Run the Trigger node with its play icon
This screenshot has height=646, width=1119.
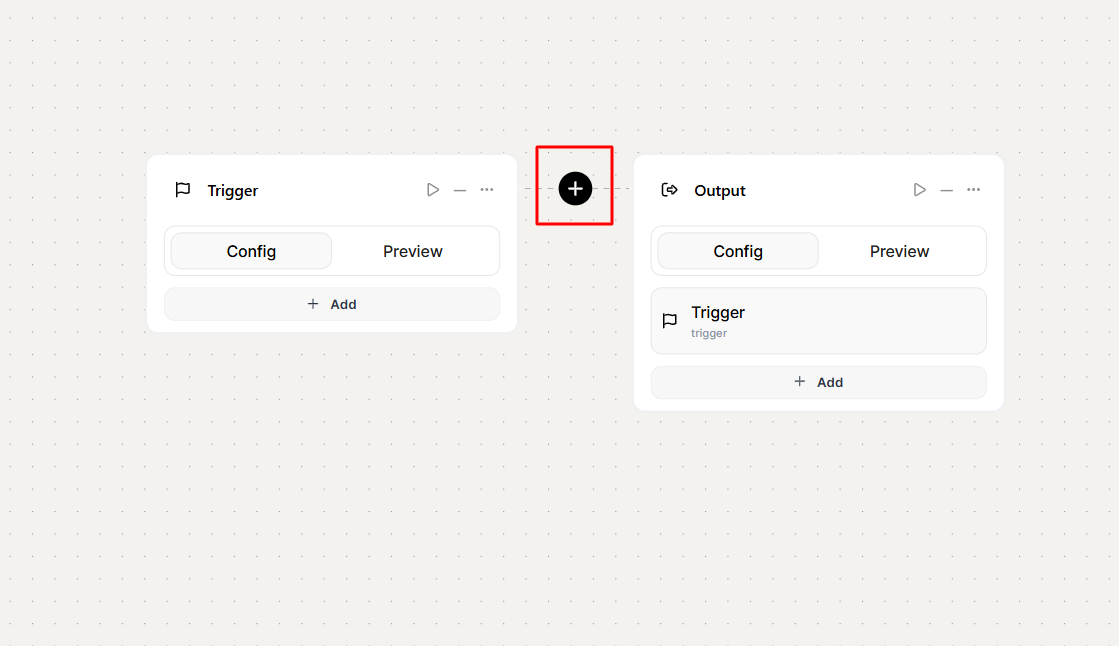(x=433, y=190)
